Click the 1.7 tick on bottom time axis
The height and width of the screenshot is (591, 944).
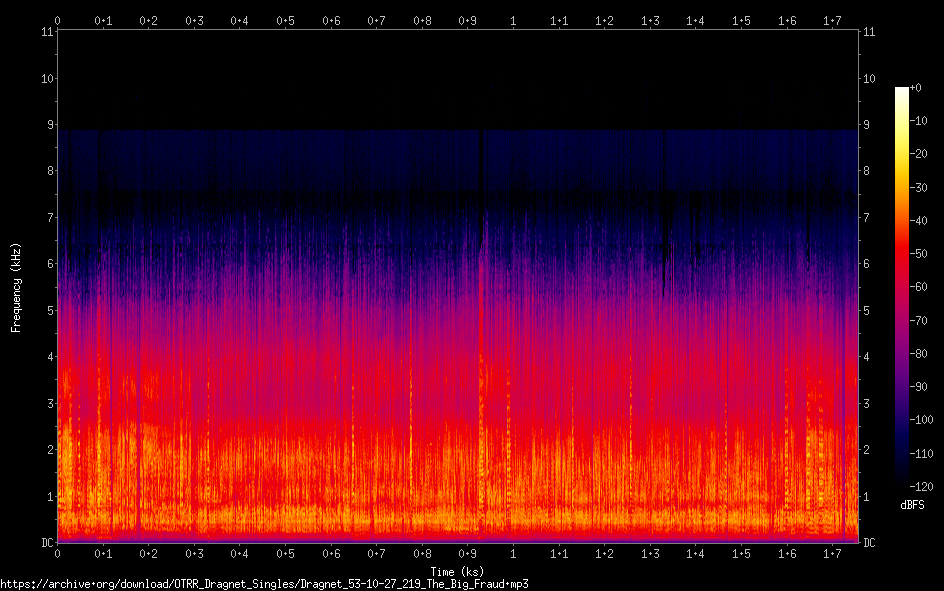832,553
